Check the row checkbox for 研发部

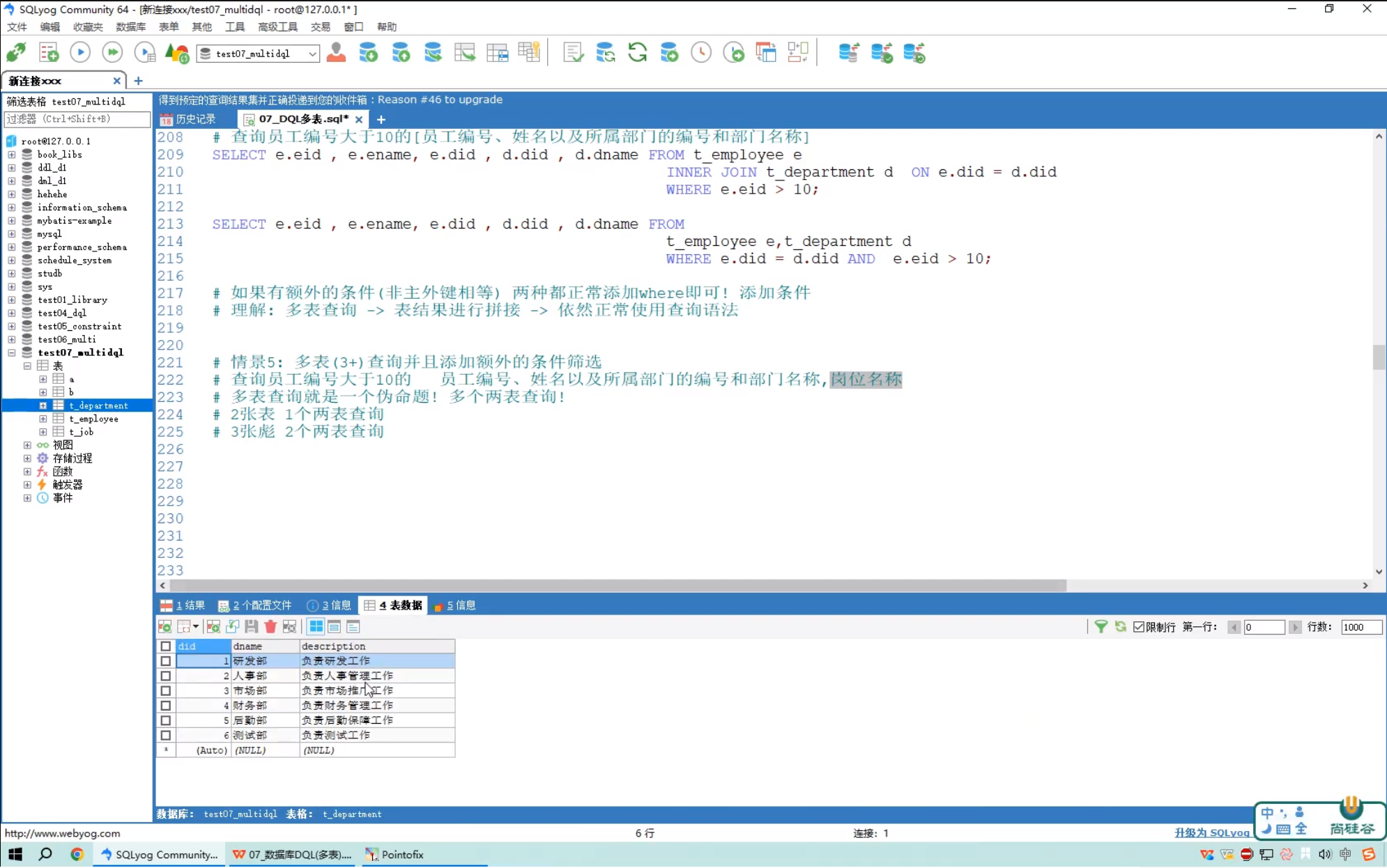(x=166, y=661)
